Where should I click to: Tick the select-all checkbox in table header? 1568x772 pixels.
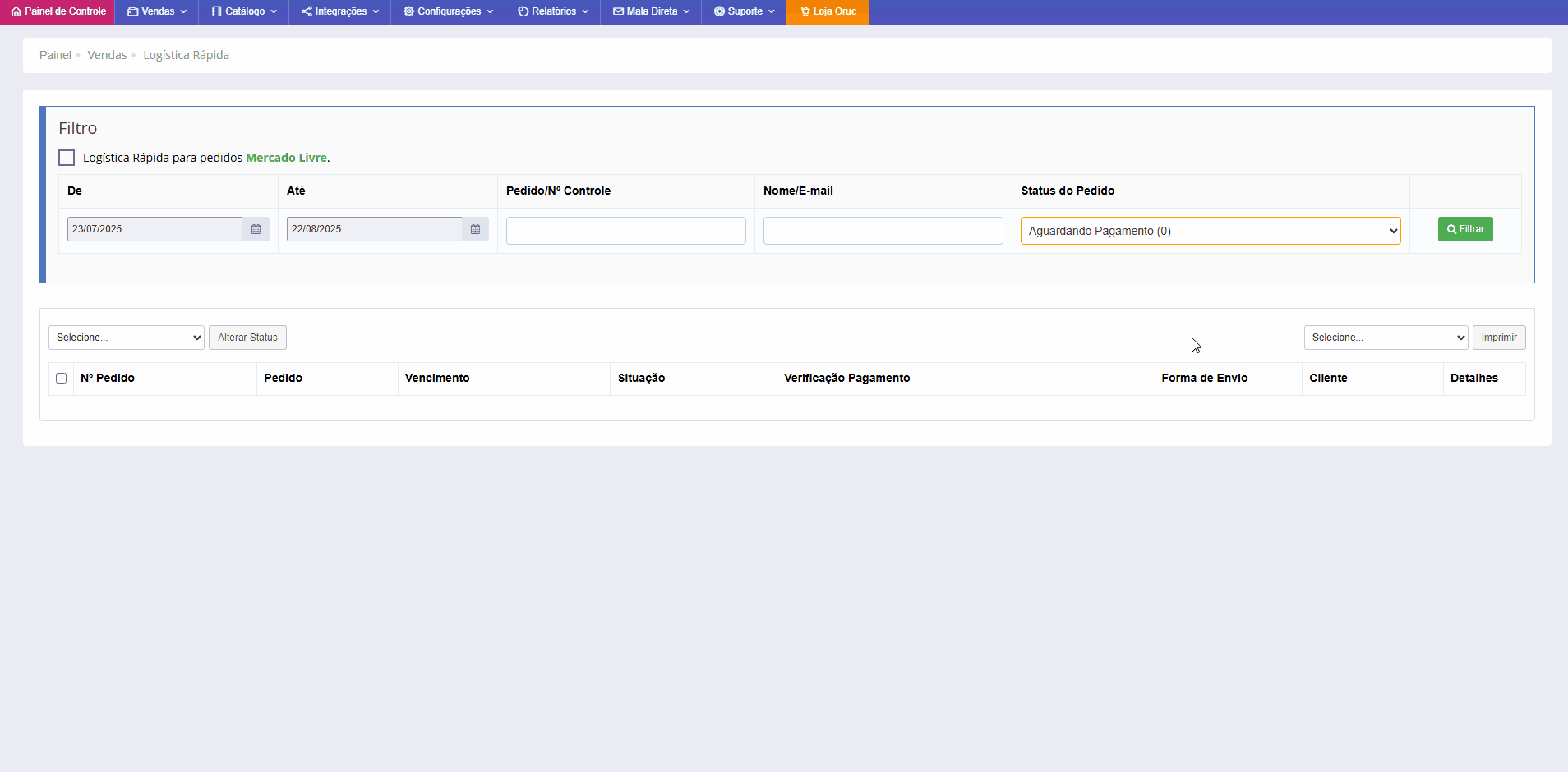tap(61, 379)
